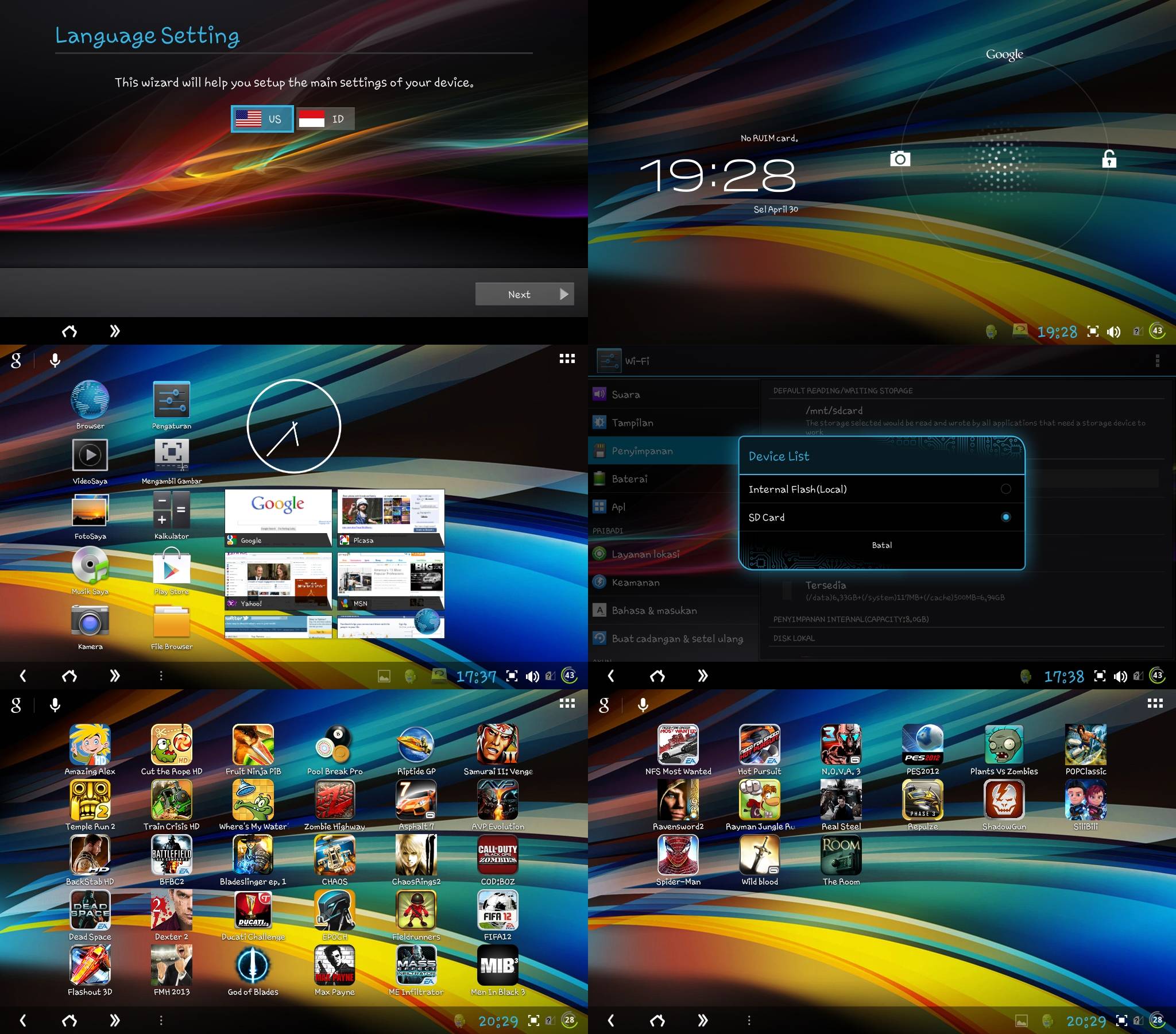Screen dimensions: 1176x1034
Task: Tap the battery 28 indicator beside the Men In Black 3 icon
Action: [568, 1020]
